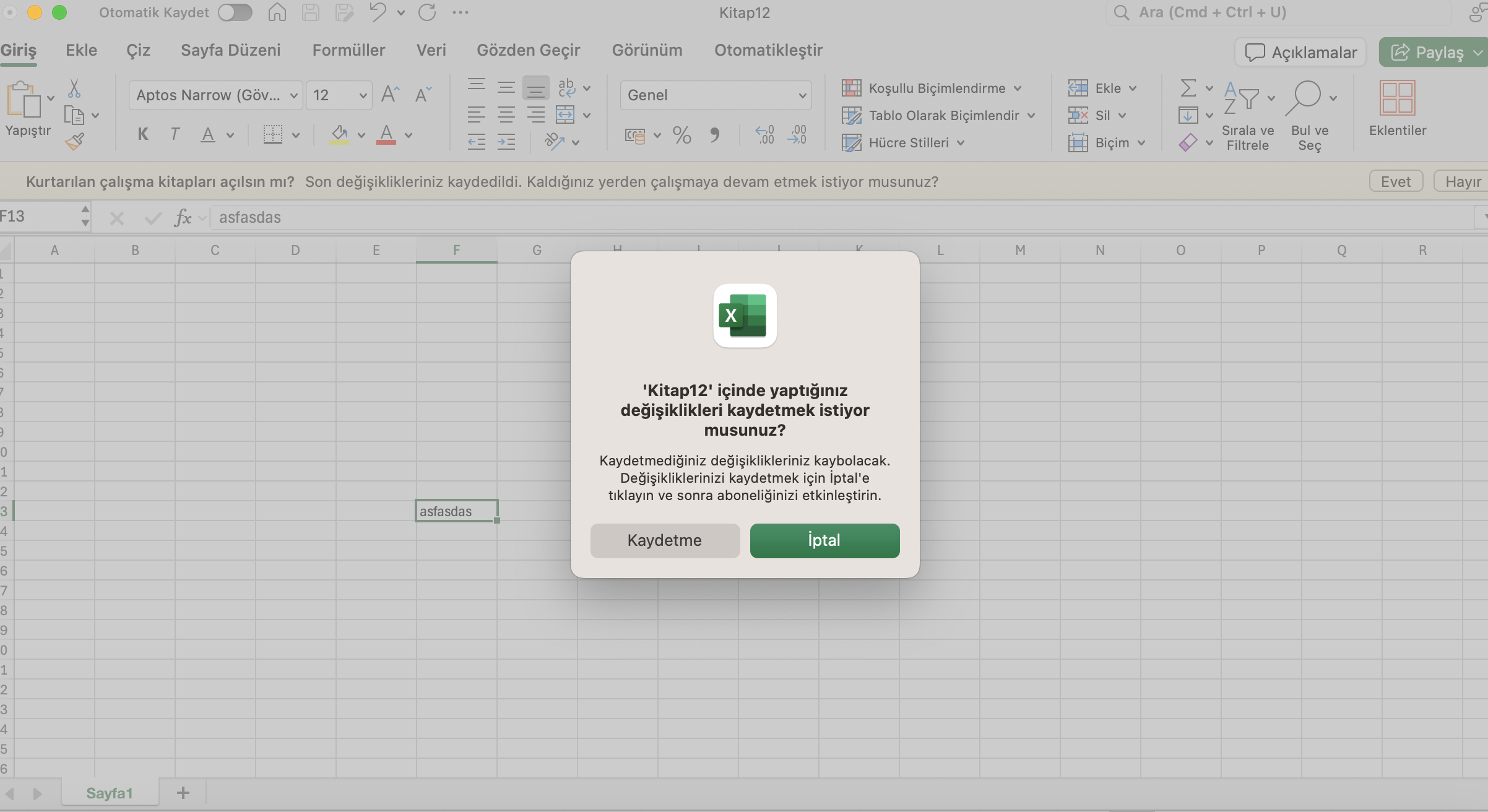
Task: Open the Sayfa Düzeni tab
Action: coord(231,50)
